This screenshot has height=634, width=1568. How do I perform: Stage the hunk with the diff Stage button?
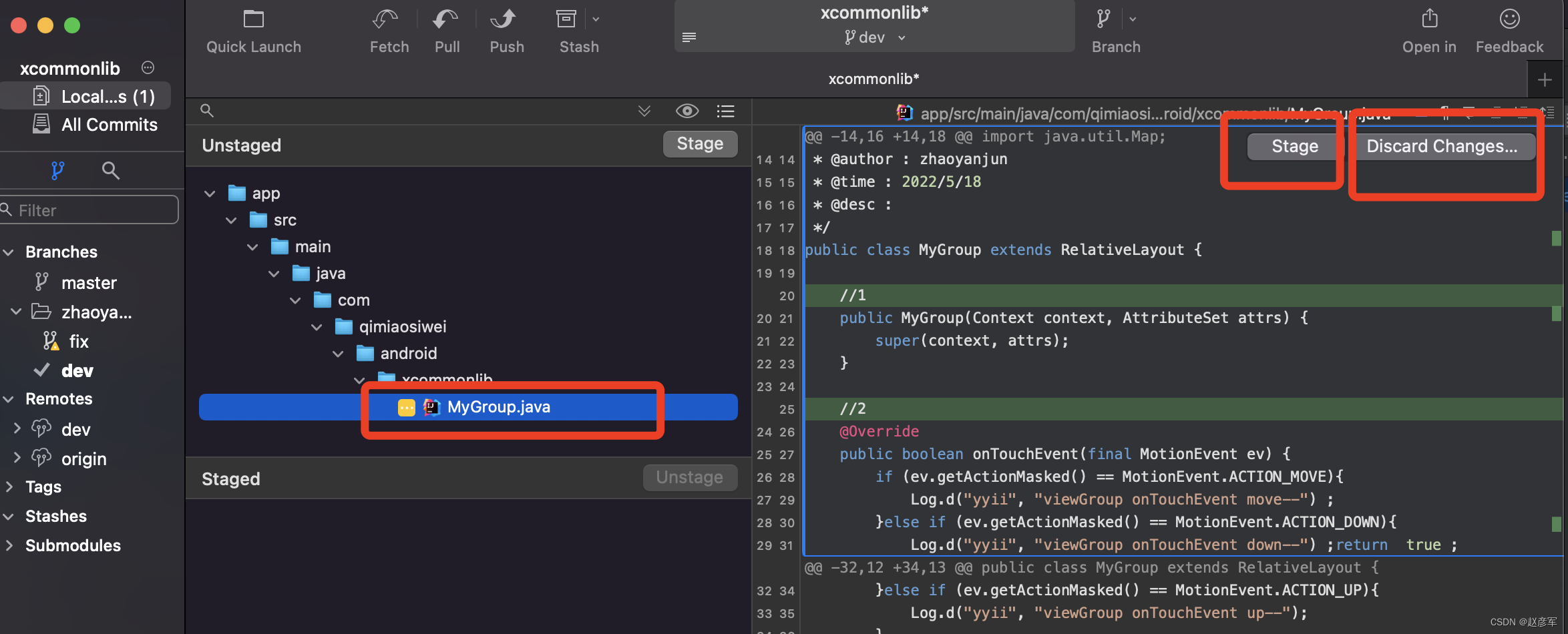(1295, 146)
